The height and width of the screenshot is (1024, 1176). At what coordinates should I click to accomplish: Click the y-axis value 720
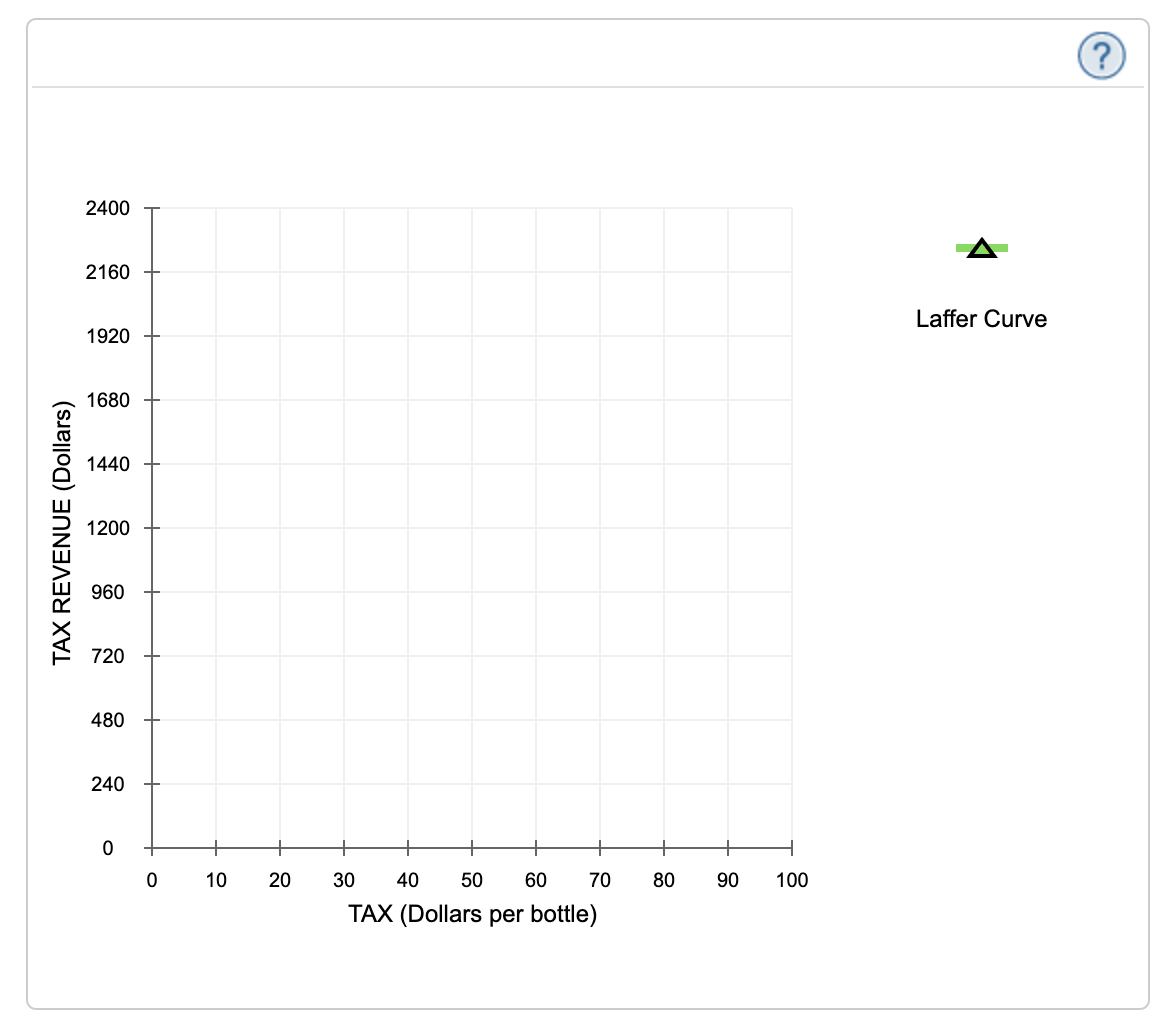[x=107, y=656]
